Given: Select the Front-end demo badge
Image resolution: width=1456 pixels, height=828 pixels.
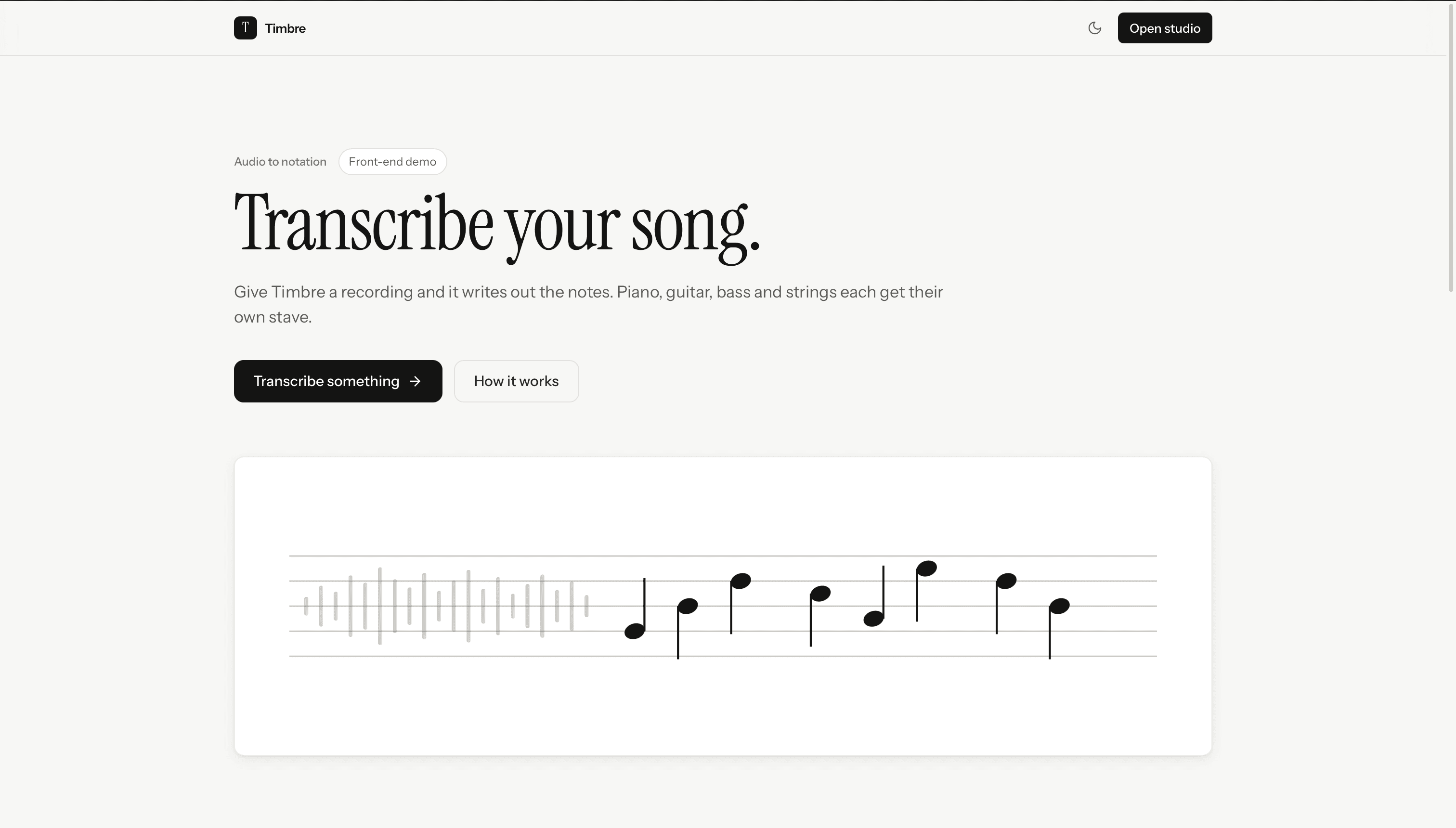Looking at the screenshot, I should tap(392, 161).
